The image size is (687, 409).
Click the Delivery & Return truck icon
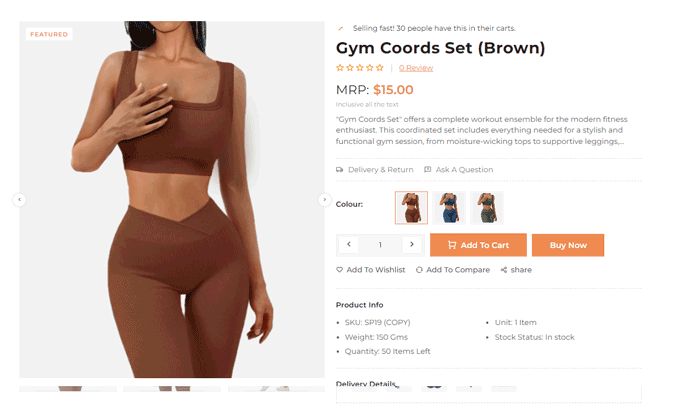pyautogui.click(x=340, y=170)
